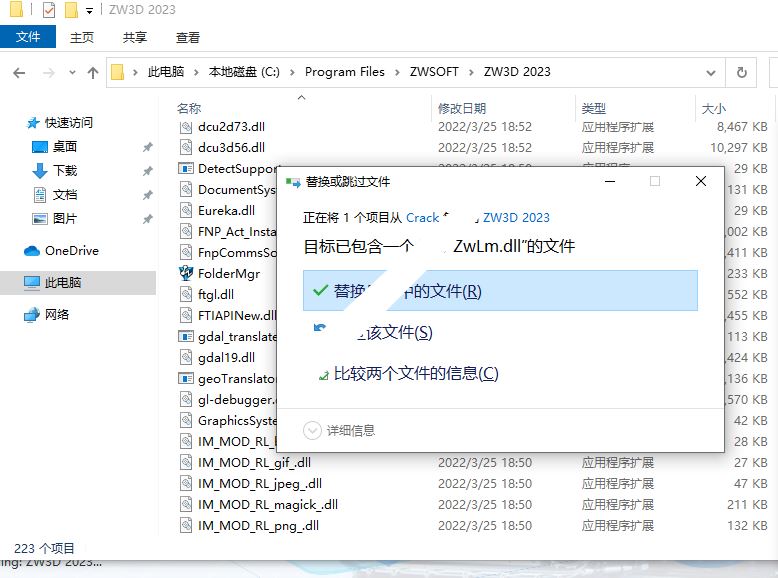778x578 pixels.
Task: Click the properties checkmark icon in title bar
Action: [49, 9]
